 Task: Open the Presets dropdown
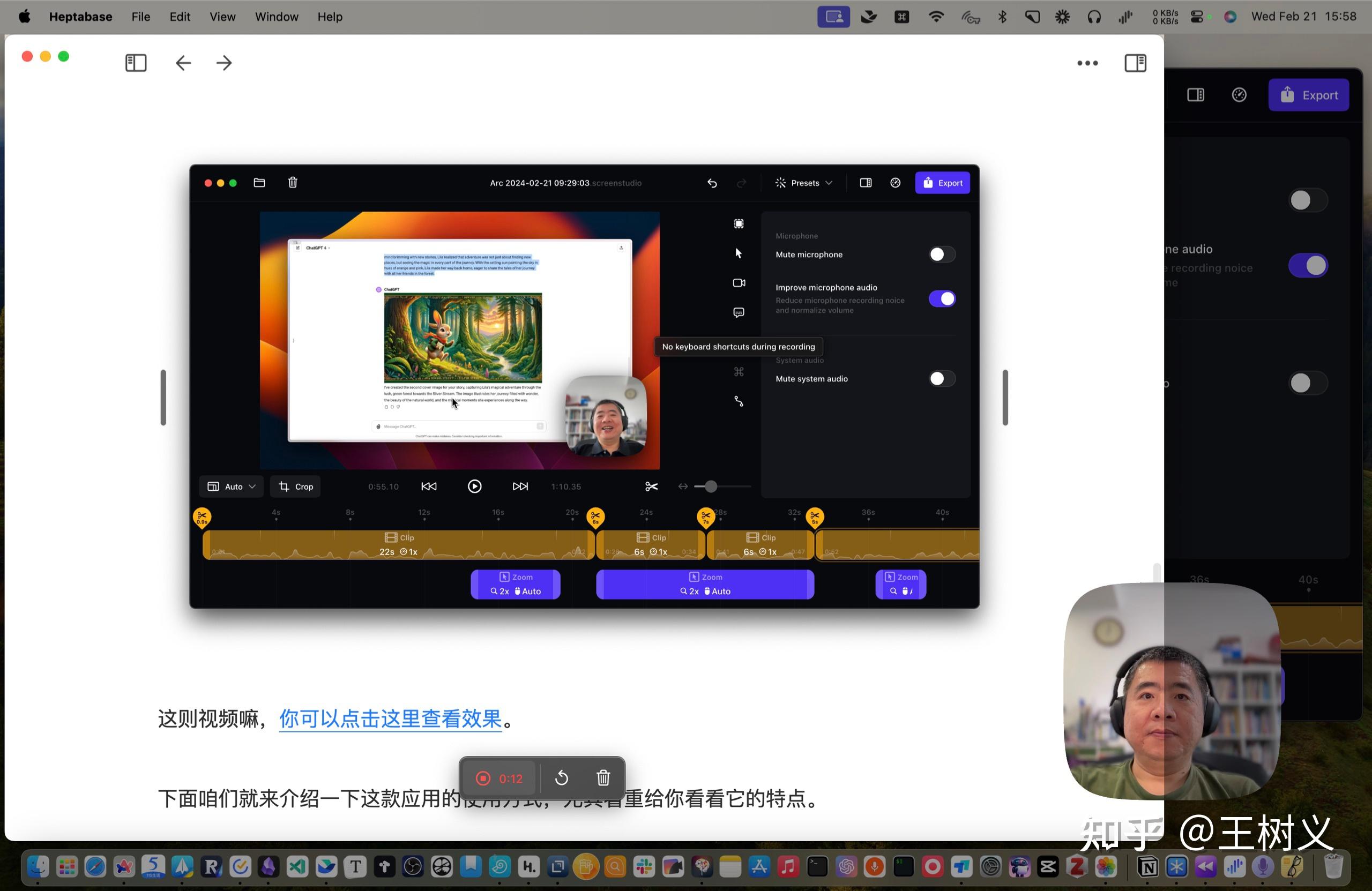pos(803,183)
